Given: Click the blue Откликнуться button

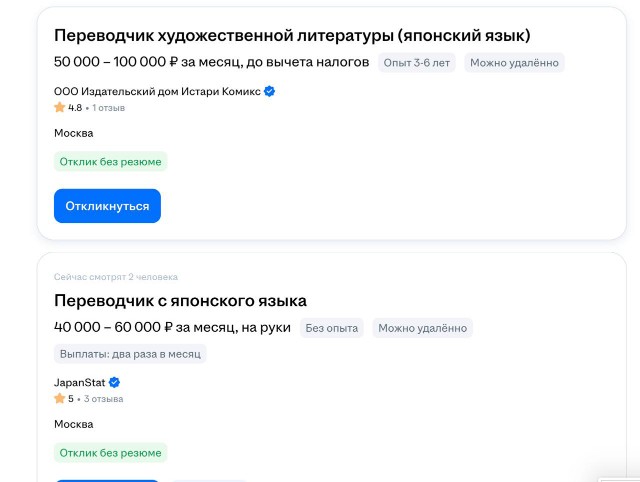Looking at the screenshot, I should click(107, 206).
